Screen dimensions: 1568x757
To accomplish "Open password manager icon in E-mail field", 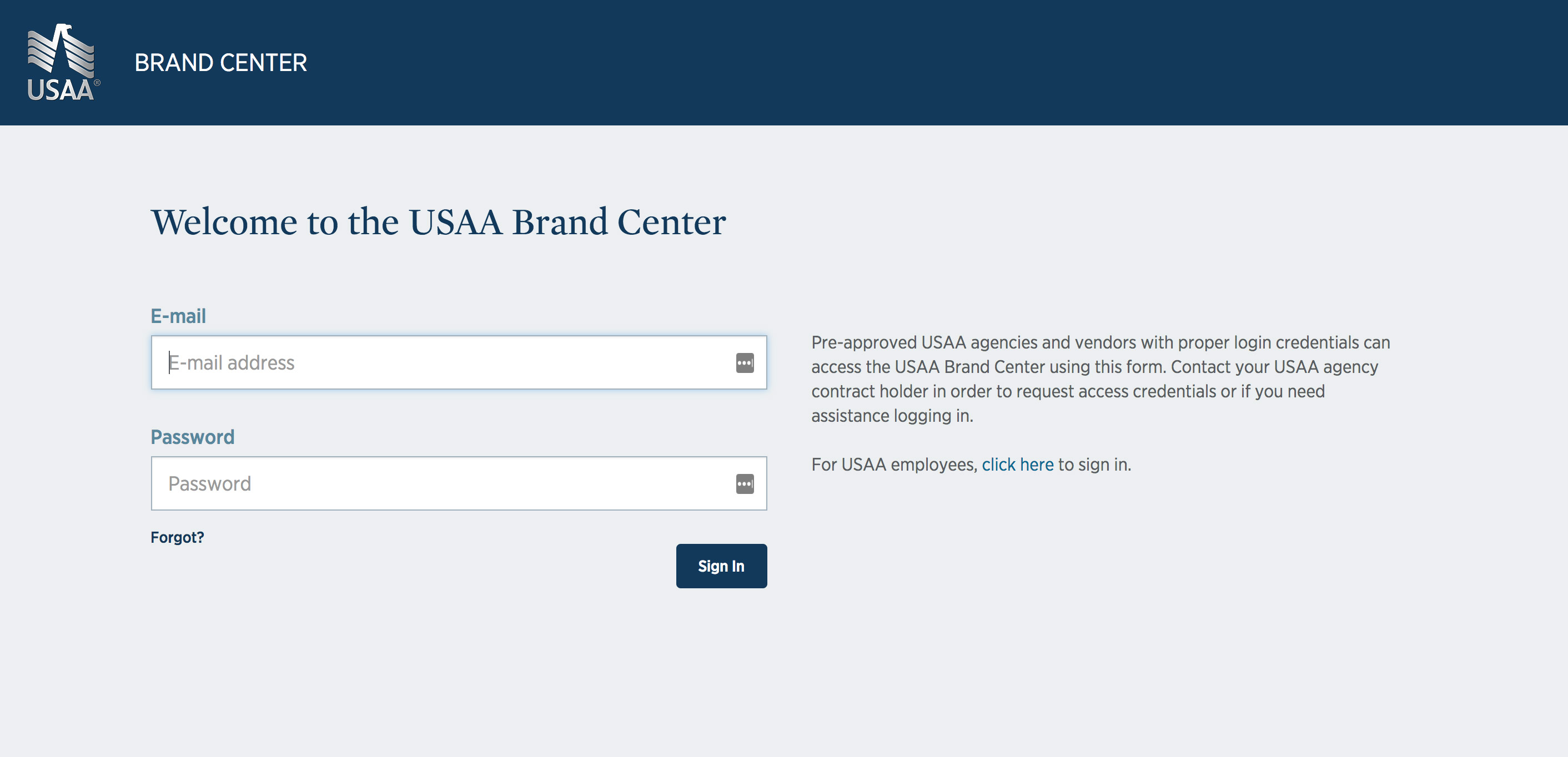I will (x=745, y=362).
